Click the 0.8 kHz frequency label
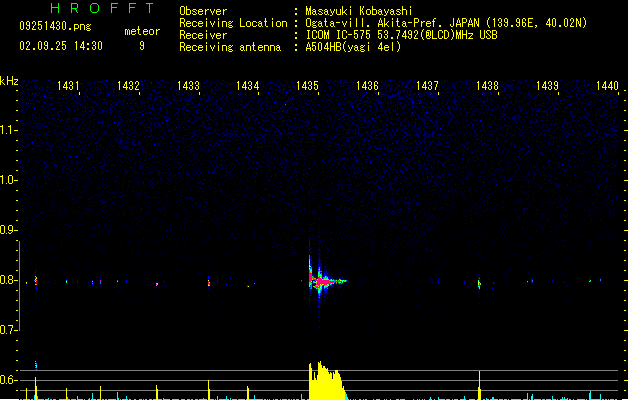Image resolution: width=629 pixels, height=400 pixels. 7,280
